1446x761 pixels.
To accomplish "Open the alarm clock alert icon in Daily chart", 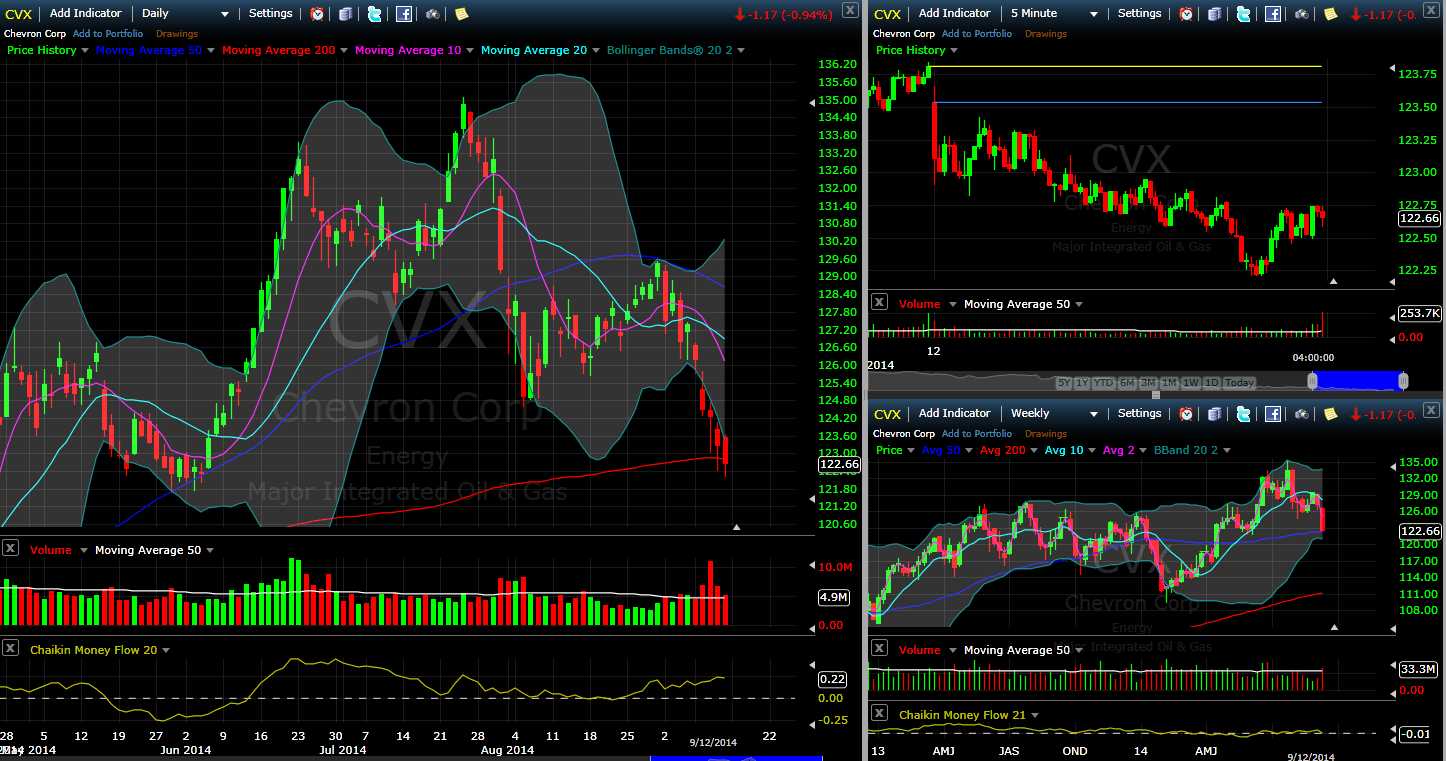I will (x=317, y=14).
